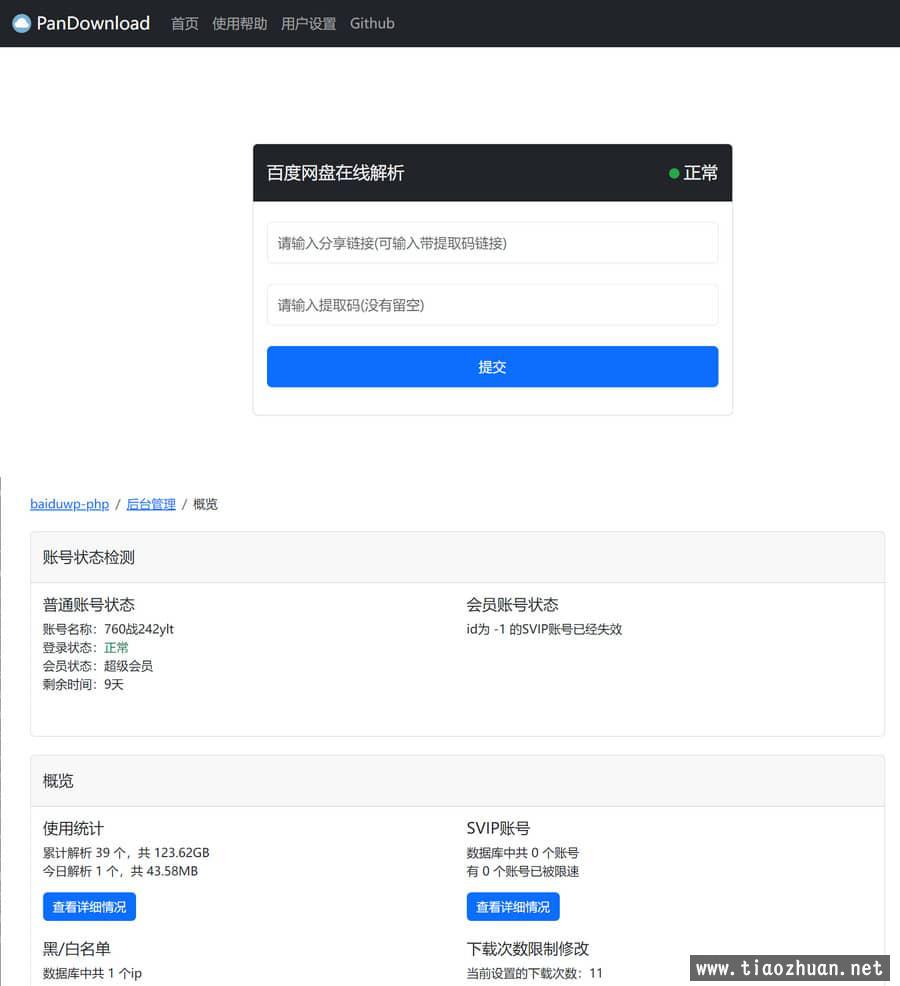Click the 账号状态检测 panel header
900x986 pixels.
[x=457, y=557]
